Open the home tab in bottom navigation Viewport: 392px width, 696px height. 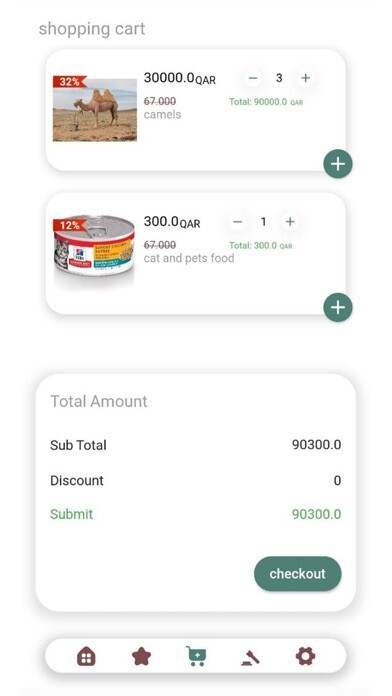pyautogui.click(x=87, y=656)
